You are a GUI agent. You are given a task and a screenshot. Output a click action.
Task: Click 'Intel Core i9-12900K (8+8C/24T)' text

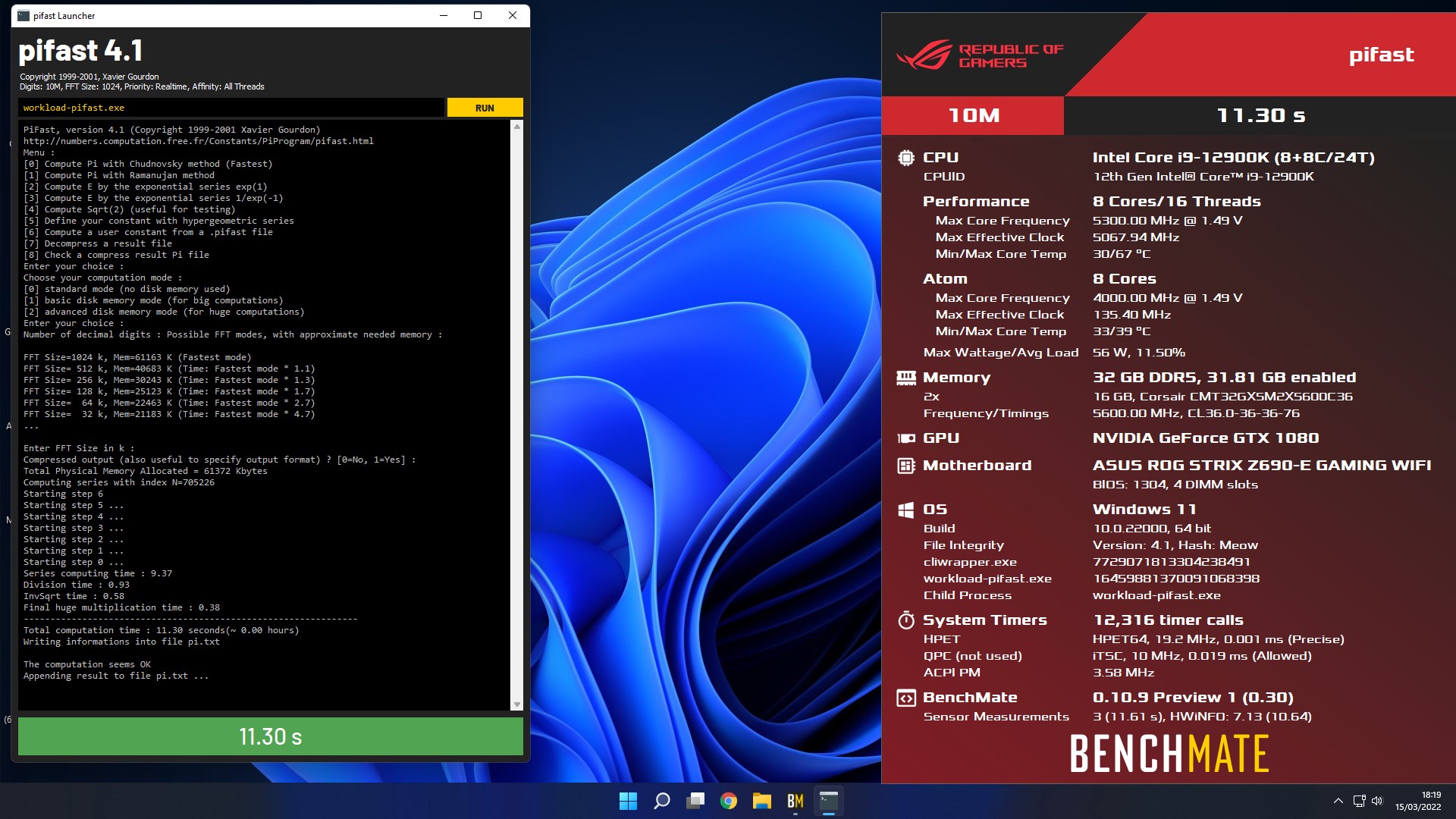click(1233, 158)
